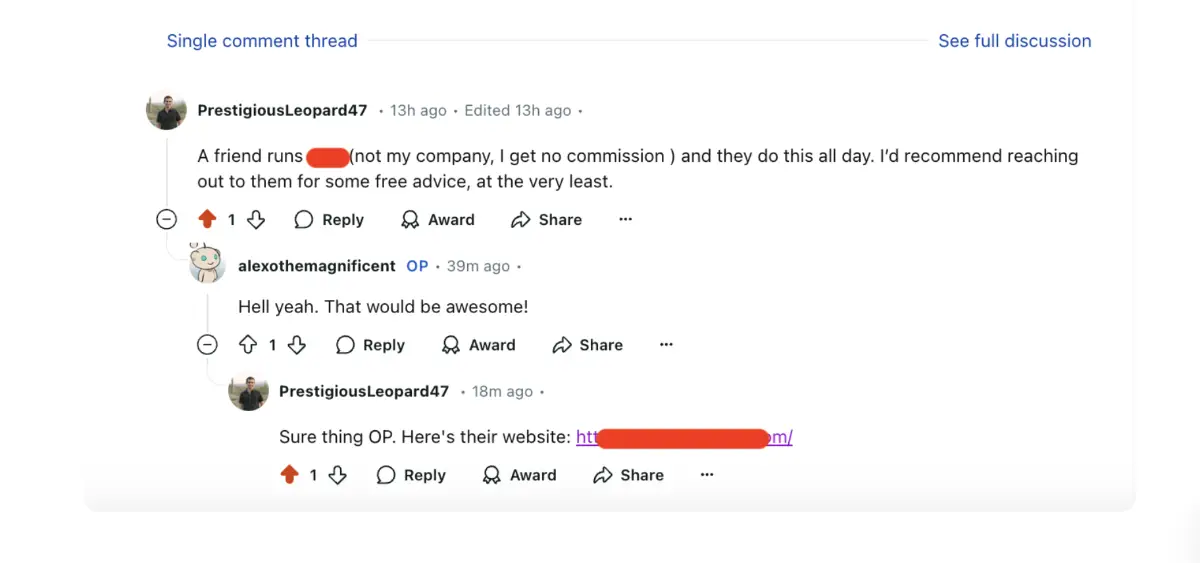1200x563 pixels.
Task: Give an Award to the top comment
Action: tap(438, 220)
